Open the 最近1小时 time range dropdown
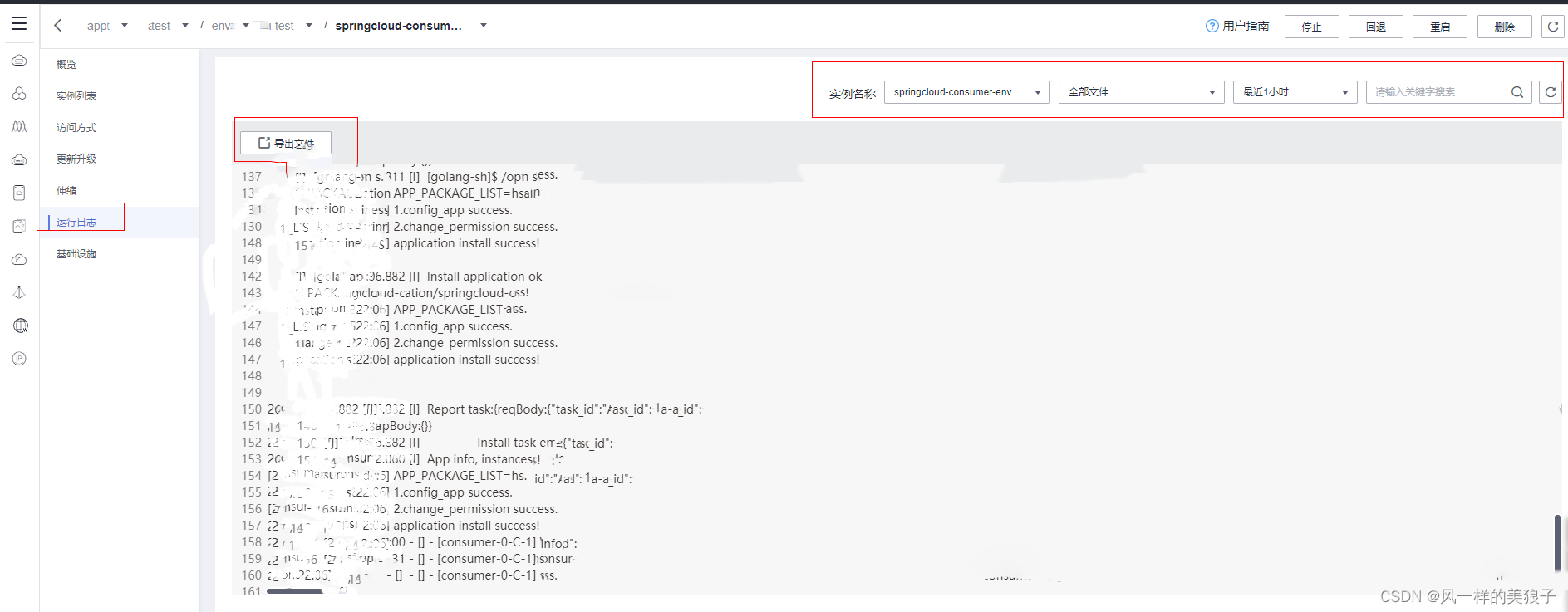This screenshot has height=612, width=1568. point(1295,92)
